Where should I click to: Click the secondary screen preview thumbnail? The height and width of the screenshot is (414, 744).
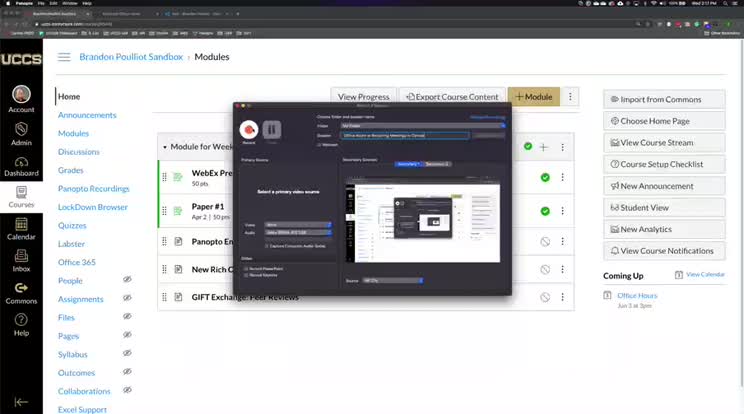[422, 220]
